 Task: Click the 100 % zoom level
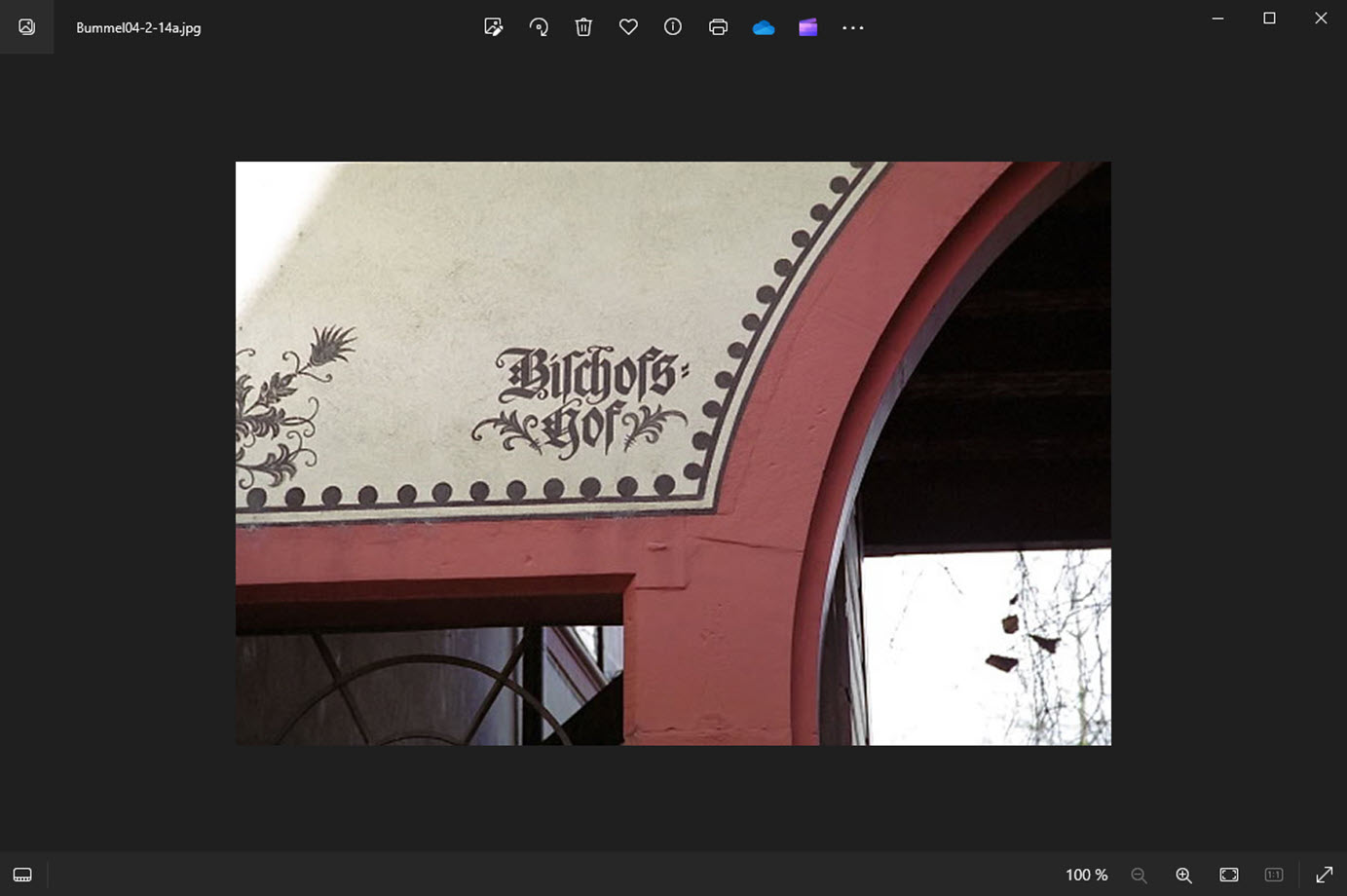pos(1087,875)
